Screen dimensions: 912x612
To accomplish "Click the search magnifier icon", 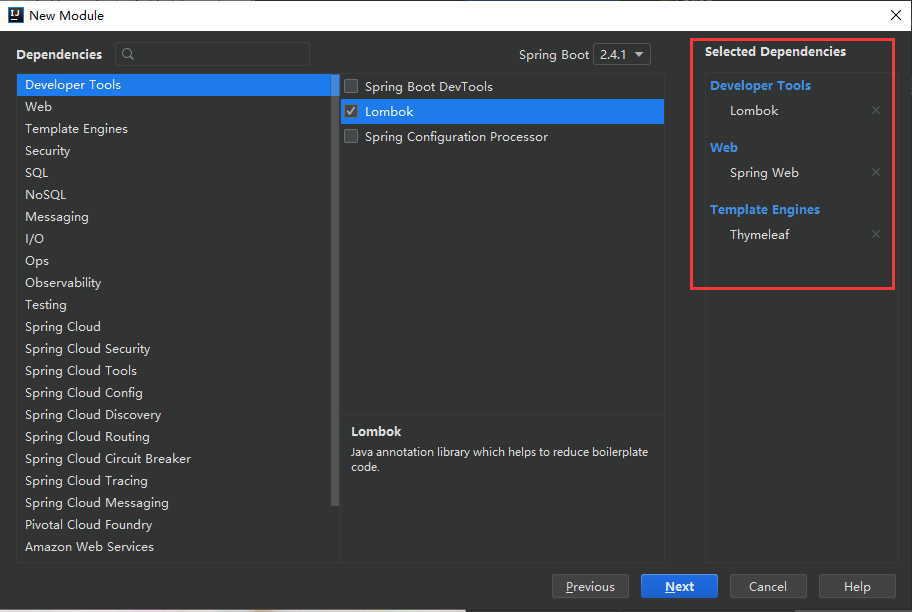I will (128, 54).
